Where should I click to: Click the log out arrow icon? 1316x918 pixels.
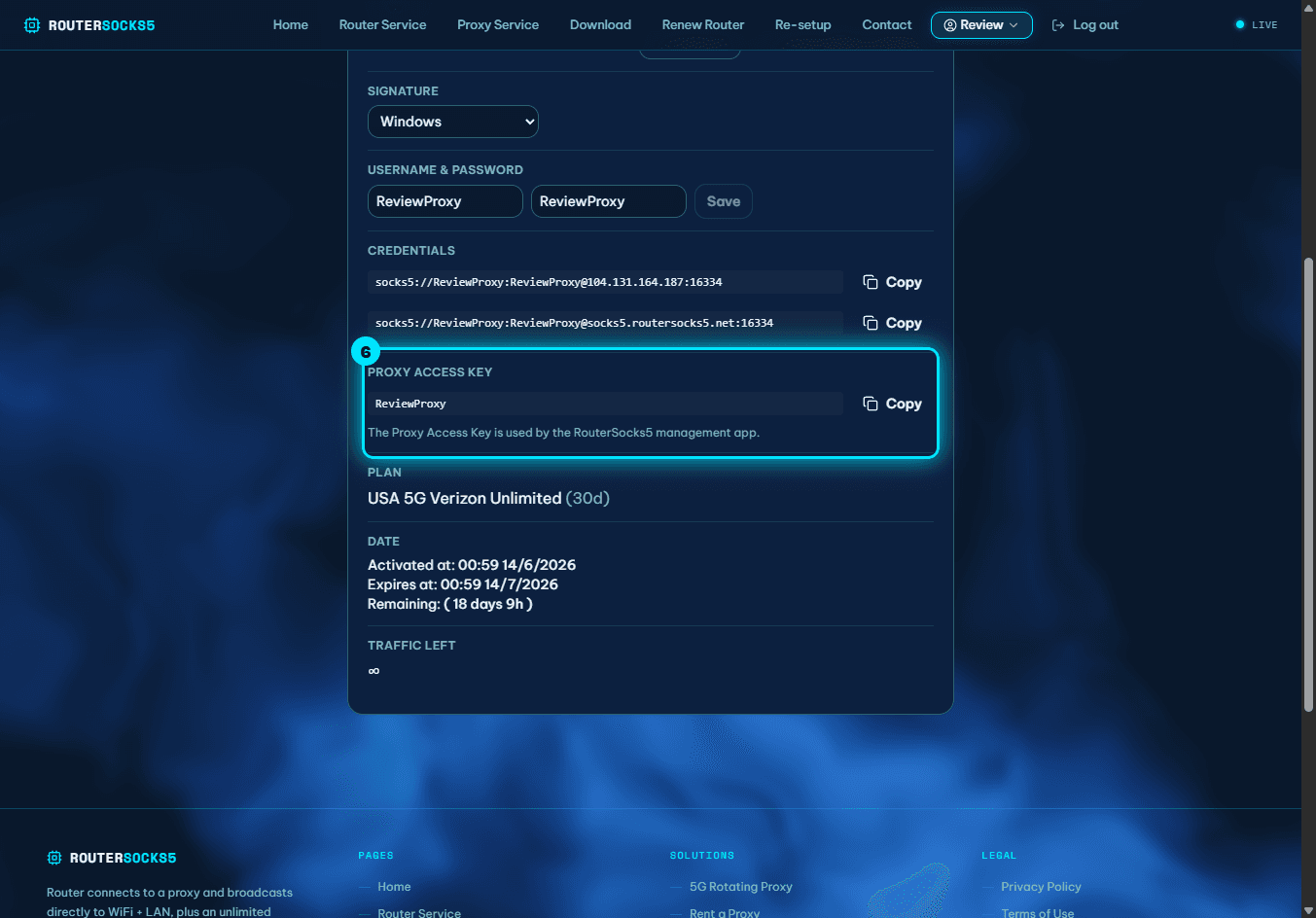click(x=1058, y=25)
